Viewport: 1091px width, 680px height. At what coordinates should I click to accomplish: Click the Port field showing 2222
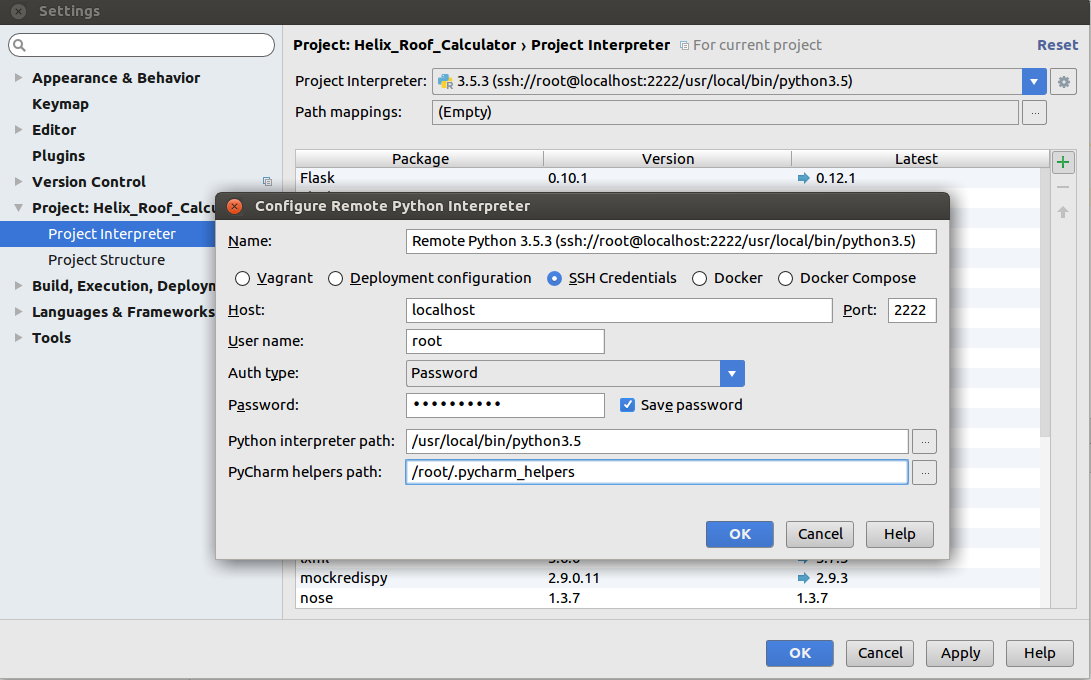coord(911,310)
